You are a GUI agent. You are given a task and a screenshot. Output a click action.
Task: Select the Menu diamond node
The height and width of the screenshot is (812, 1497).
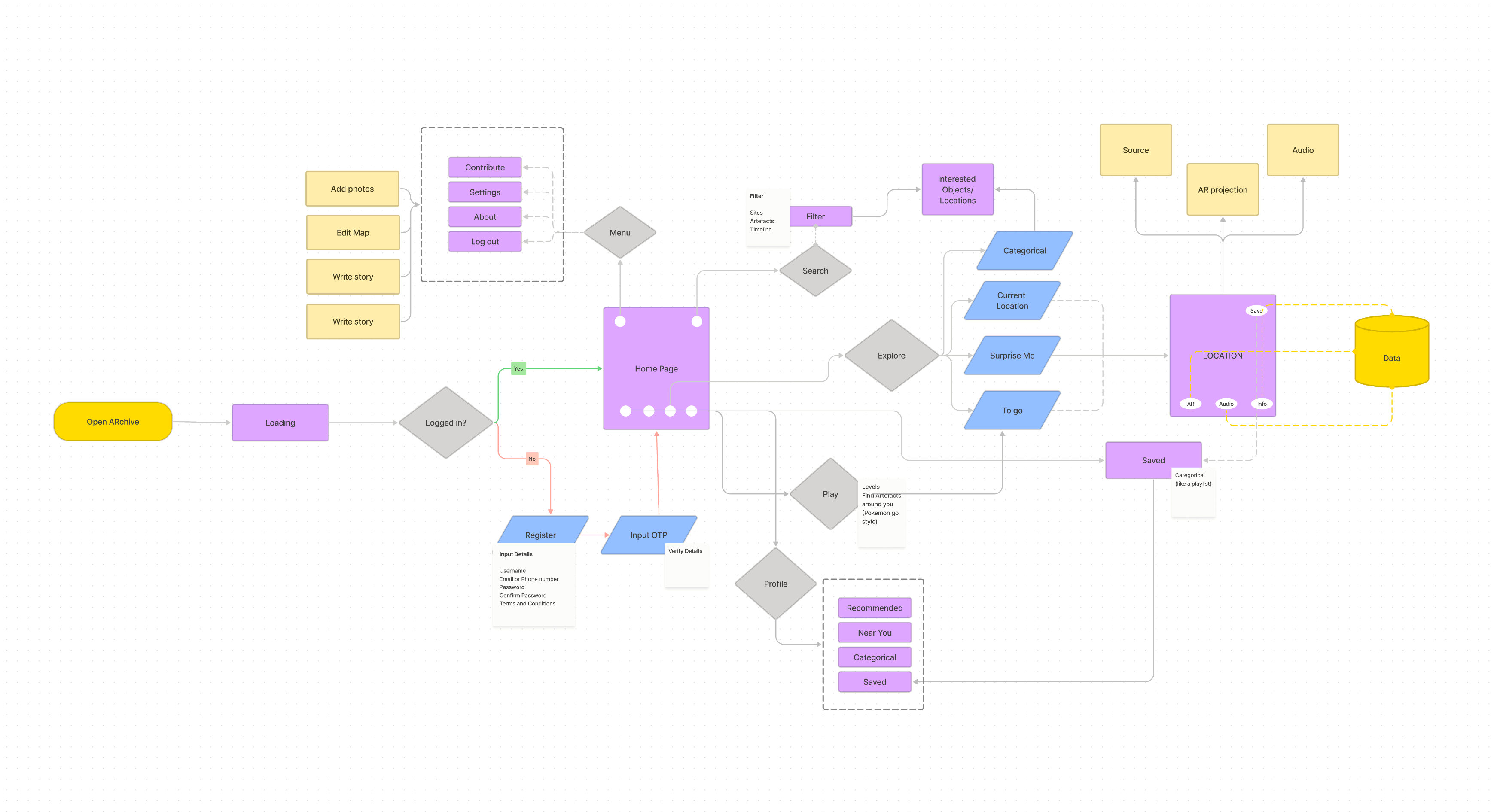tap(619, 232)
